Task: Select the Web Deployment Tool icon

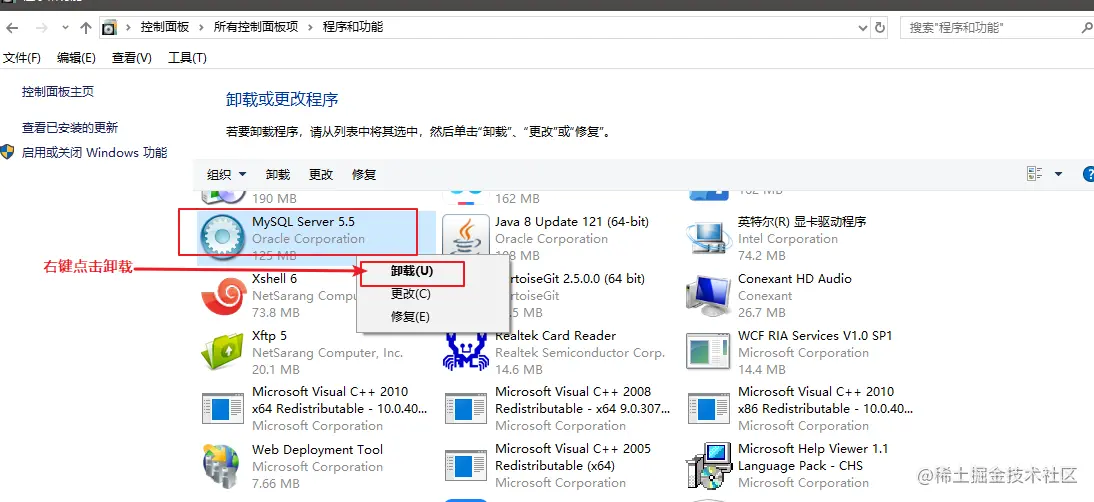Action: click(x=221, y=466)
